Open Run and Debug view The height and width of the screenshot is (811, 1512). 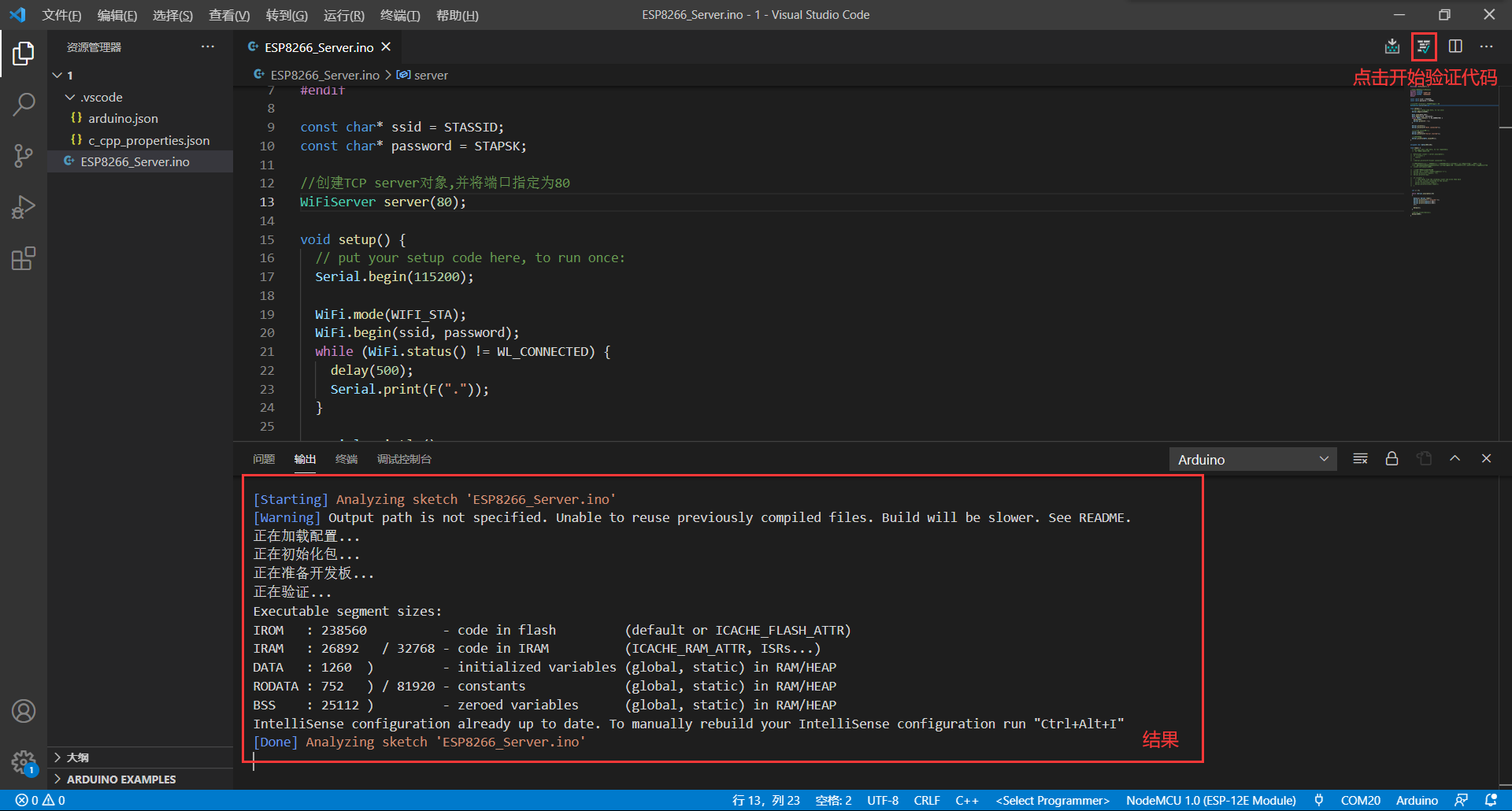tap(24, 207)
